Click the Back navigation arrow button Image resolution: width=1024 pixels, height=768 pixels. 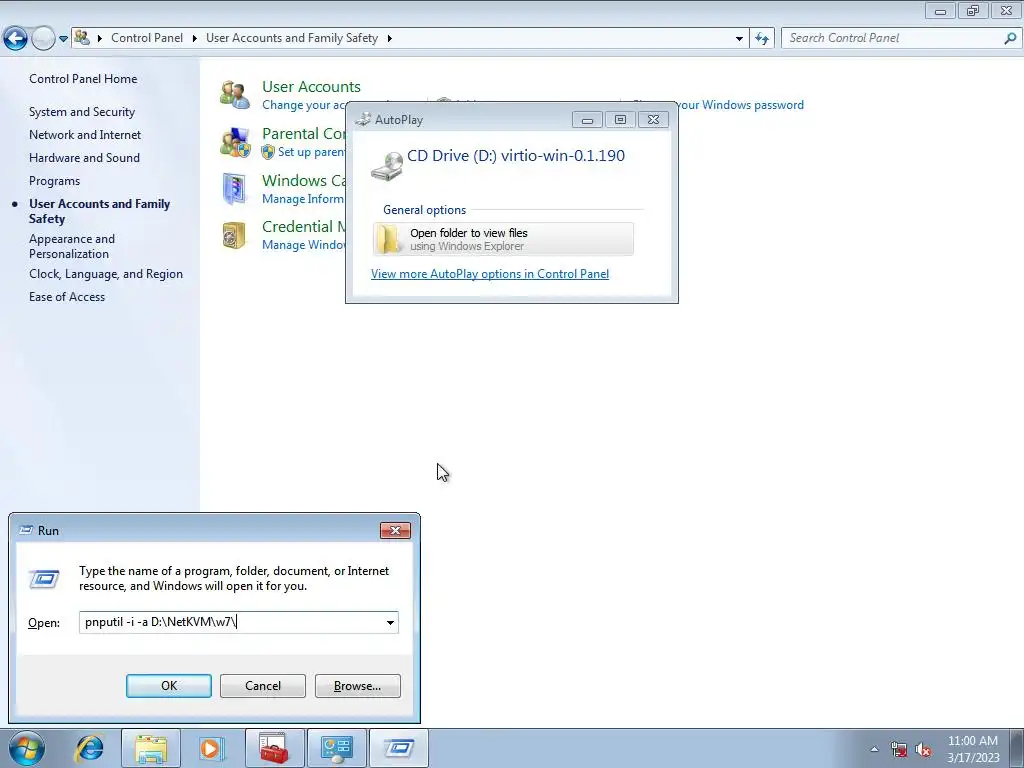pos(16,39)
